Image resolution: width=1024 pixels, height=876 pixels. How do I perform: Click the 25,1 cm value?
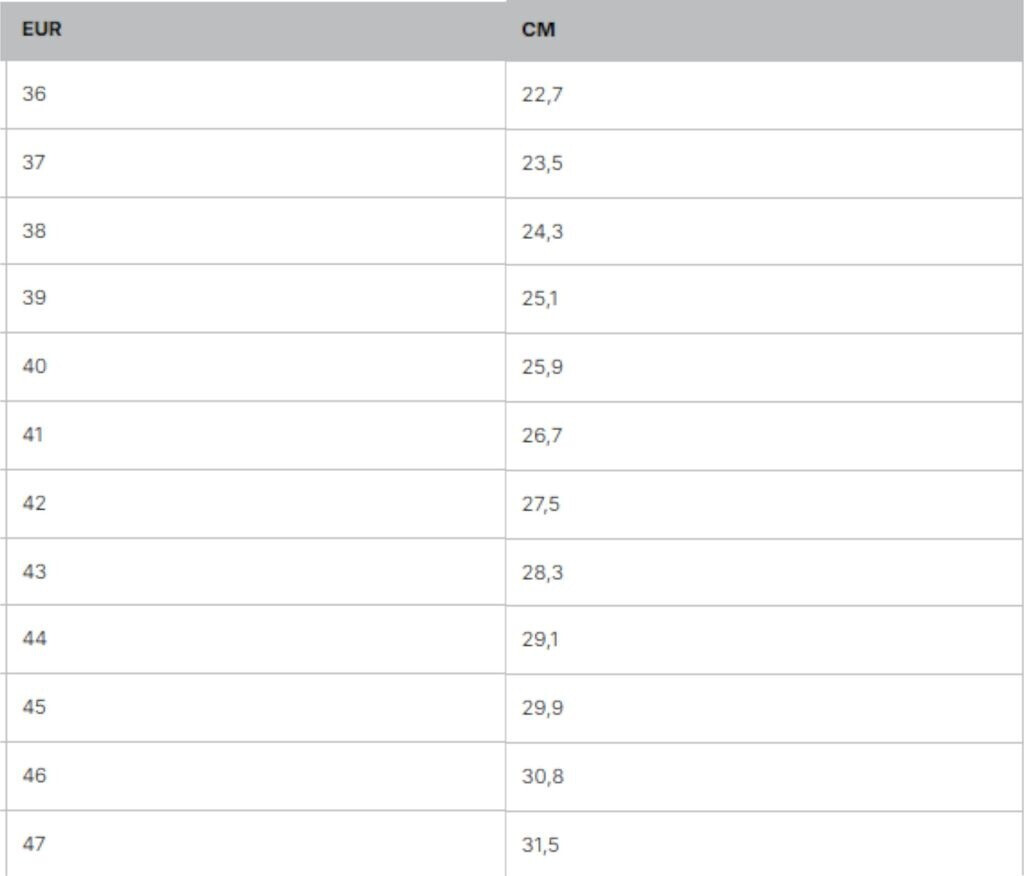(x=540, y=299)
